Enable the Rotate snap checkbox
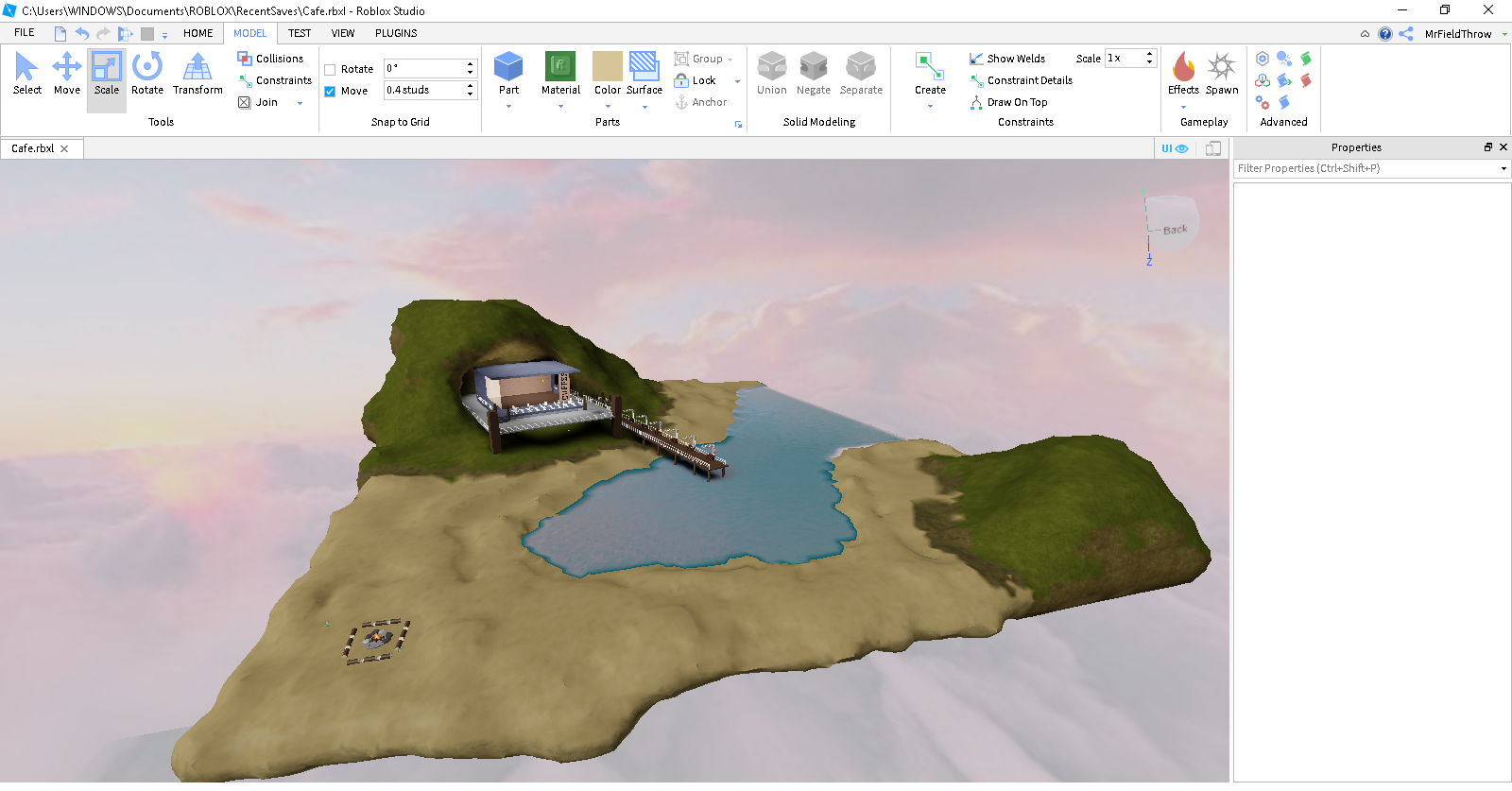 tap(330, 70)
